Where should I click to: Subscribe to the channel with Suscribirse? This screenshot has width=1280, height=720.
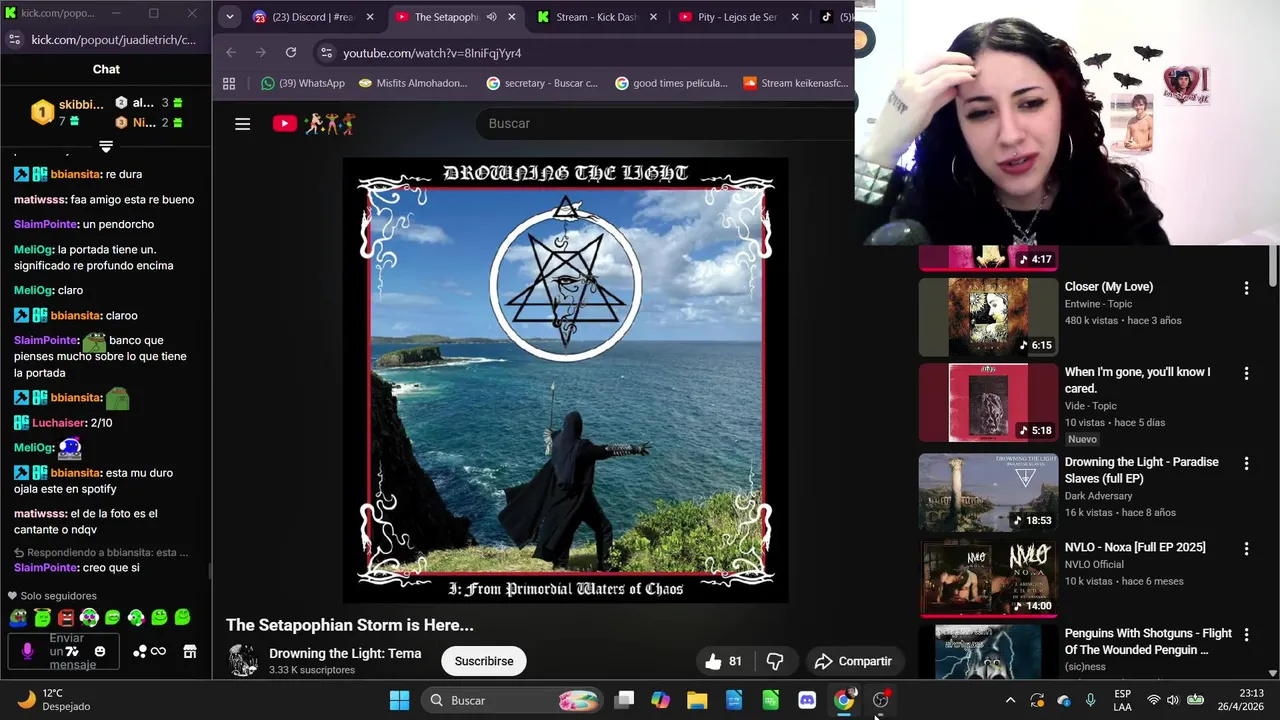(484, 661)
